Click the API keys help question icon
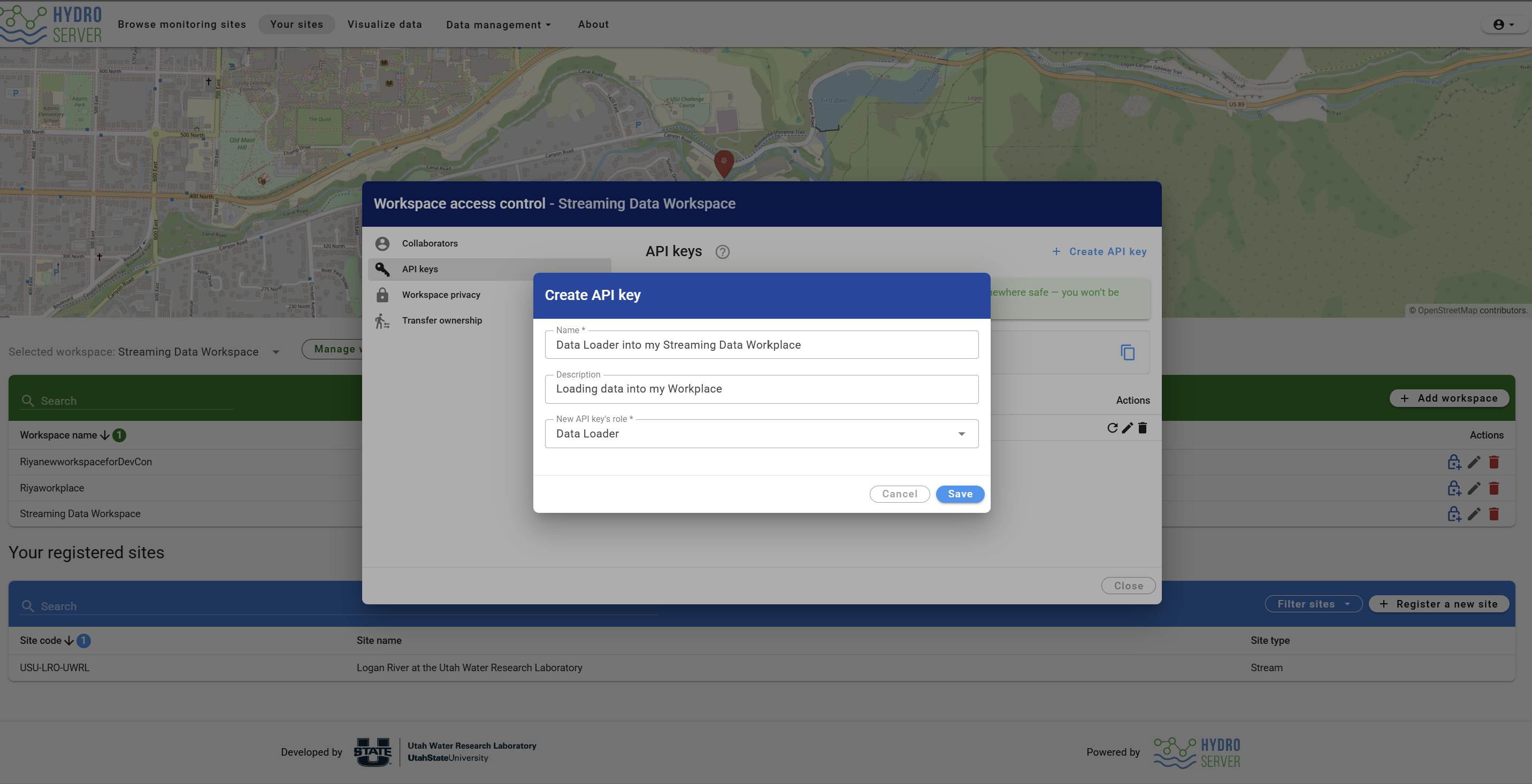Image resolution: width=1532 pixels, height=784 pixels. coord(722,252)
